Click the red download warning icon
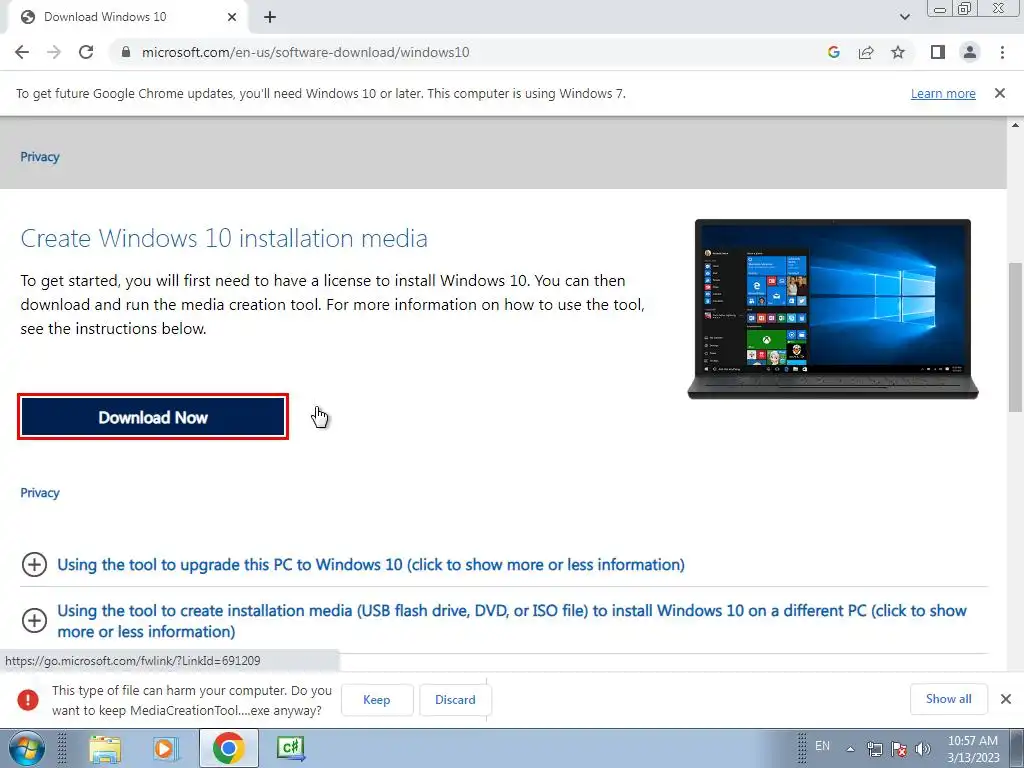The image size is (1024, 768). pos(27,700)
